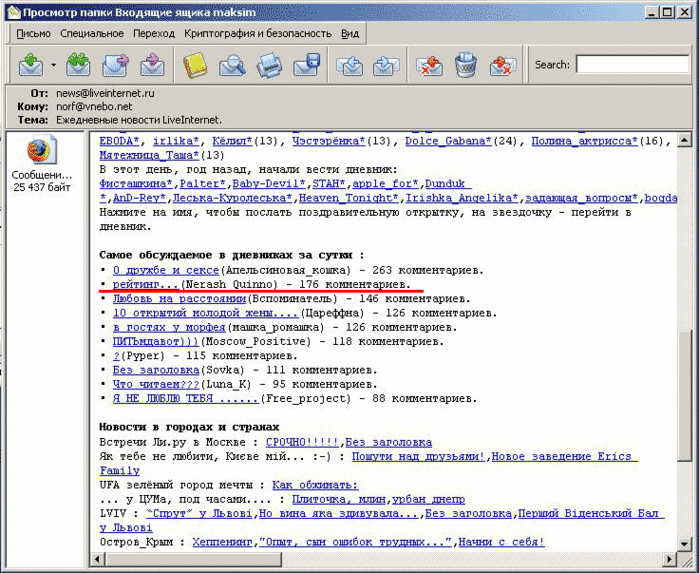
Task: Click the 'Dolce_Gabana*' link
Action: click(448, 141)
